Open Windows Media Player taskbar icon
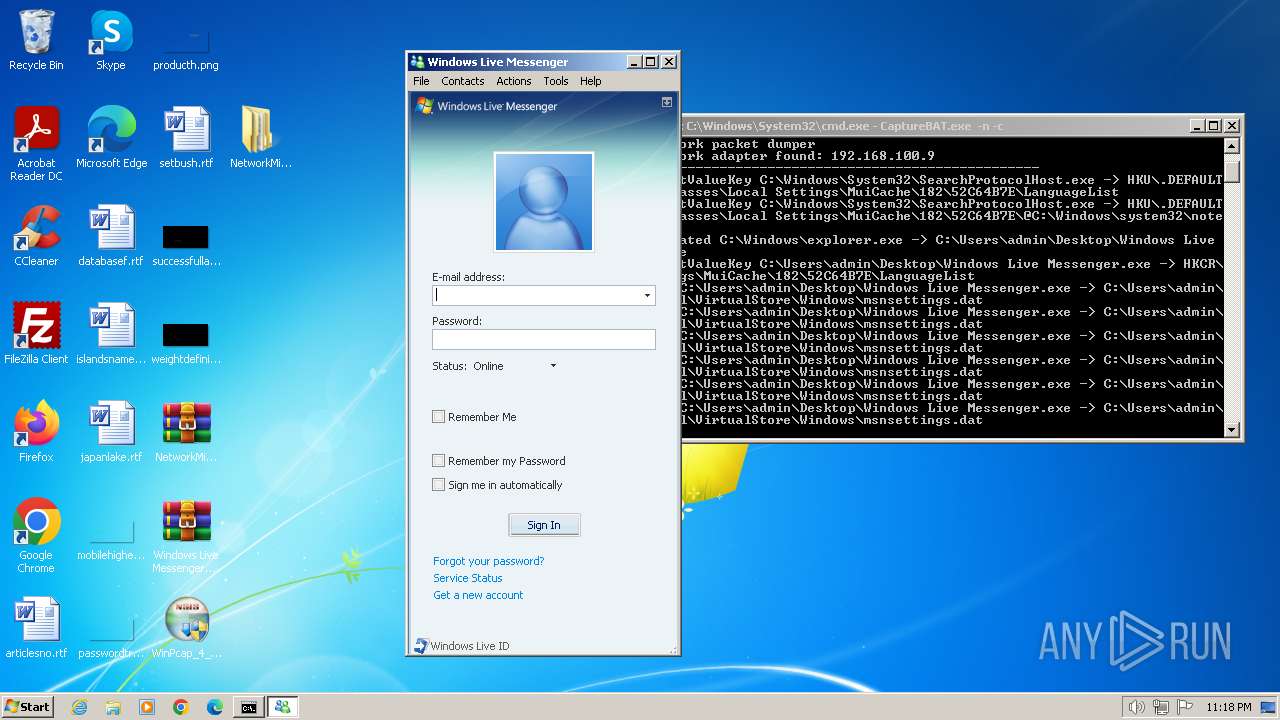 147,707
